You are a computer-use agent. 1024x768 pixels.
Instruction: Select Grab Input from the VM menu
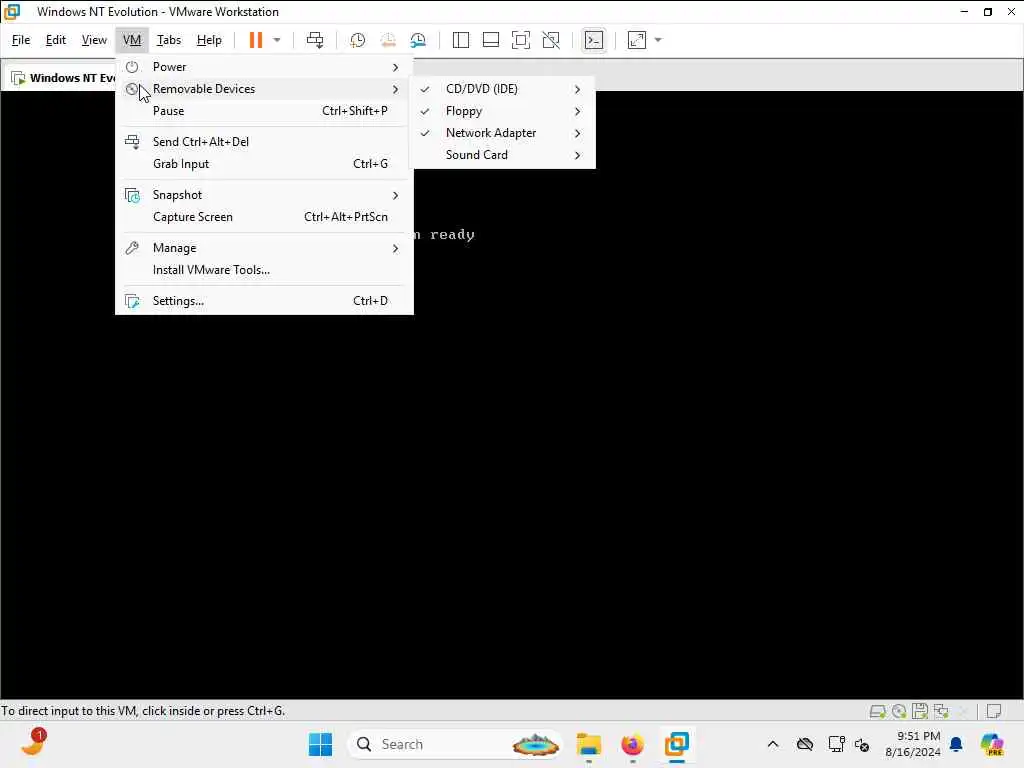click(264, 164)
